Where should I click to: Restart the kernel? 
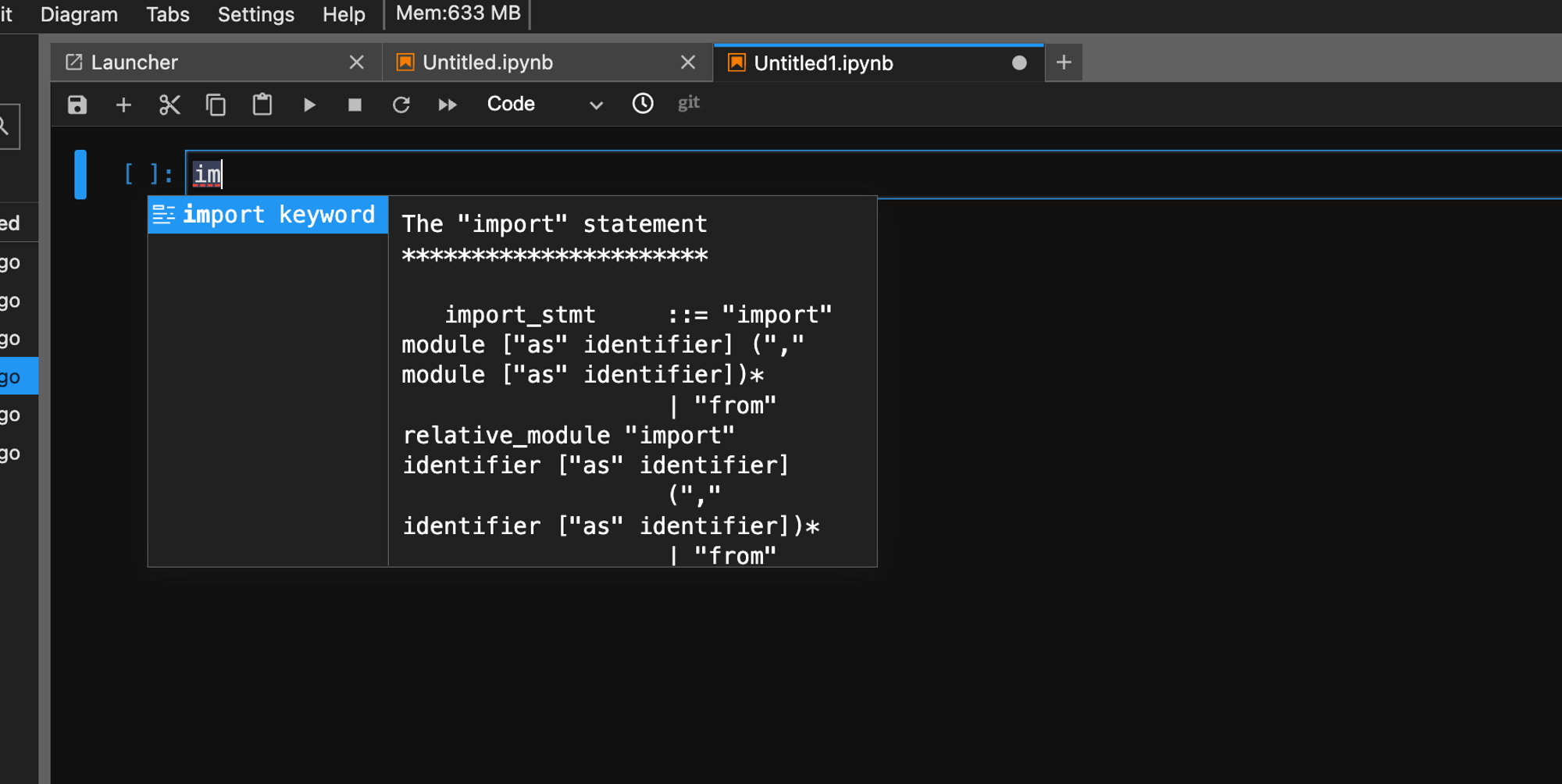tap(401, 105)
